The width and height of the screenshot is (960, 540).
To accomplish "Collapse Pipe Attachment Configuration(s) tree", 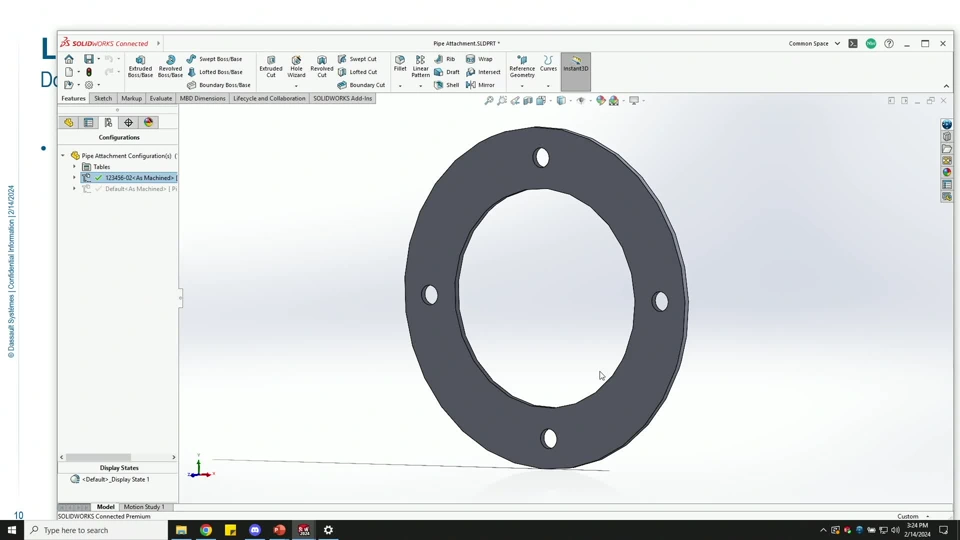I will click(63, 156).
